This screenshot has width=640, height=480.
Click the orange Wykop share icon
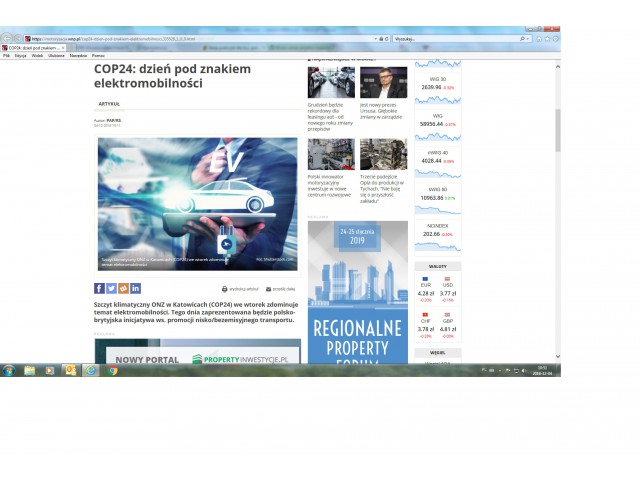(123, 288)
